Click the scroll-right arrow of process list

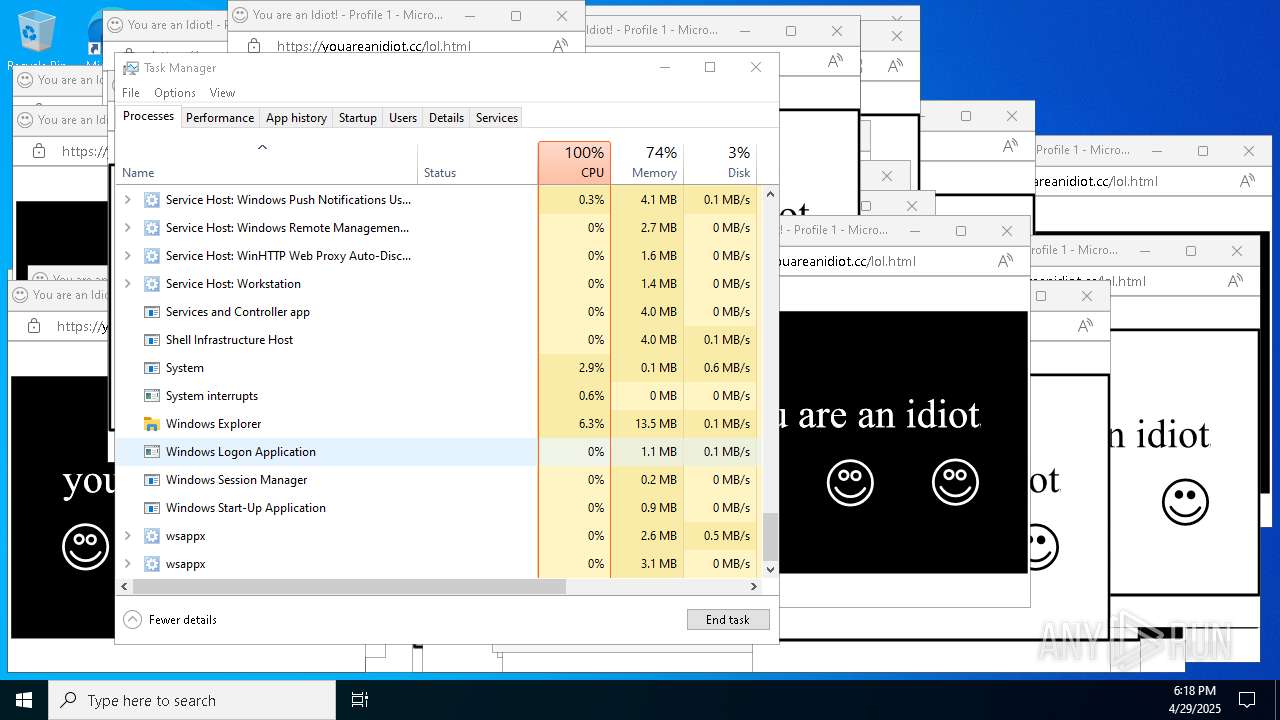[755, 587]
